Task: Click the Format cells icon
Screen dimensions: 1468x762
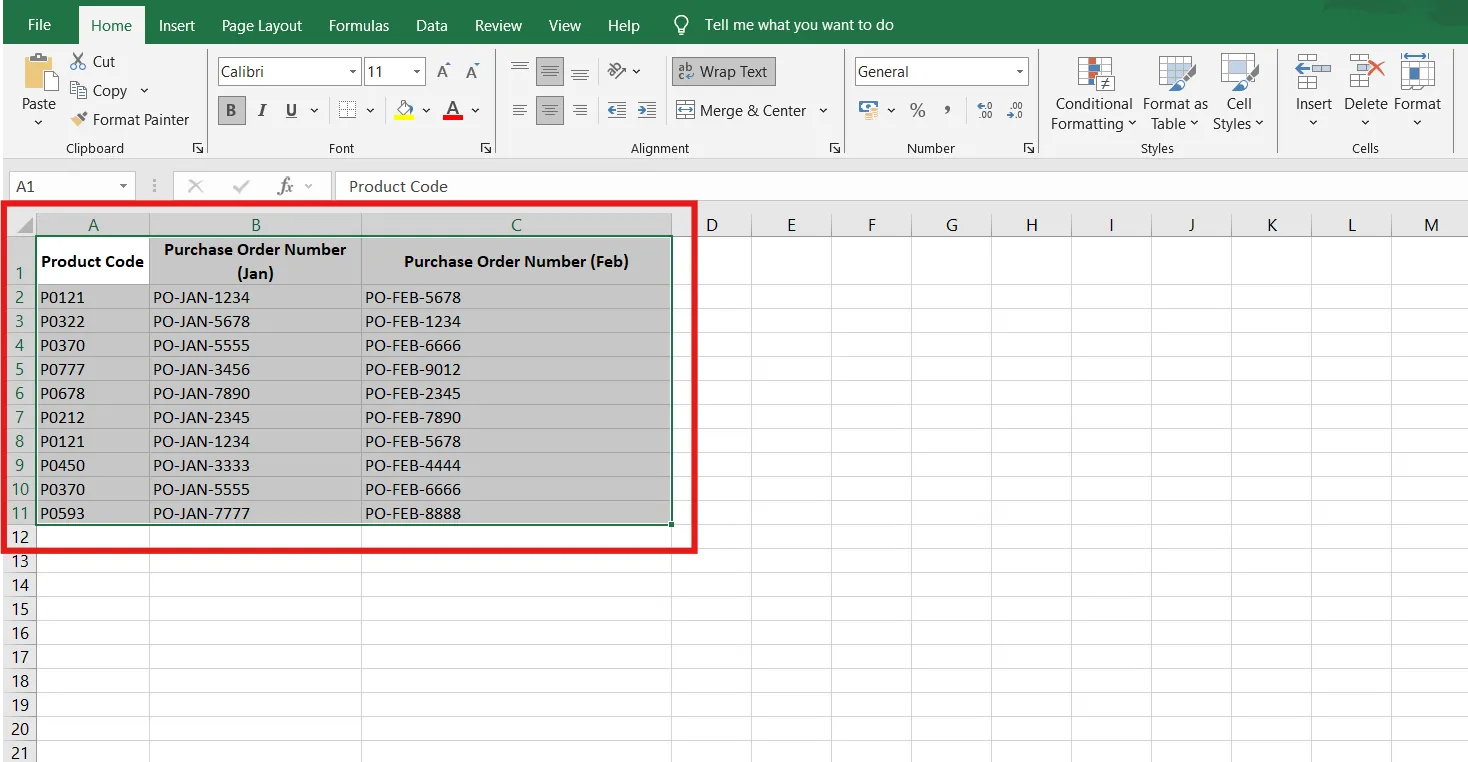Action: click(x=1417, y=73)
